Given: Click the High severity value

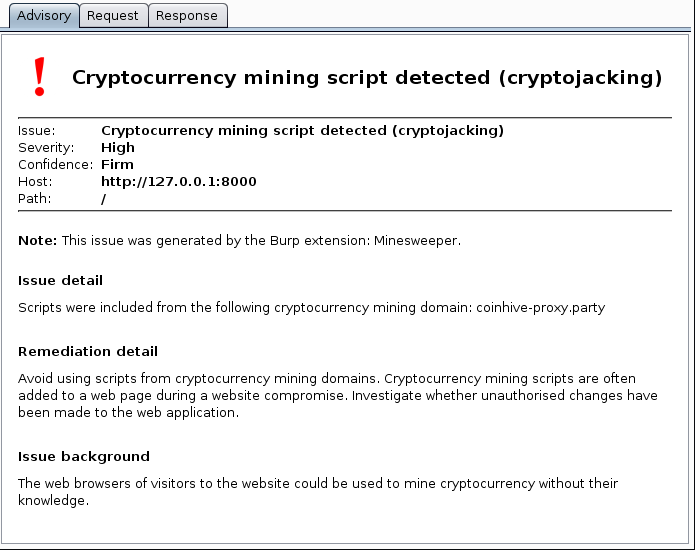Looking at the screenshot, I should 118,147.
